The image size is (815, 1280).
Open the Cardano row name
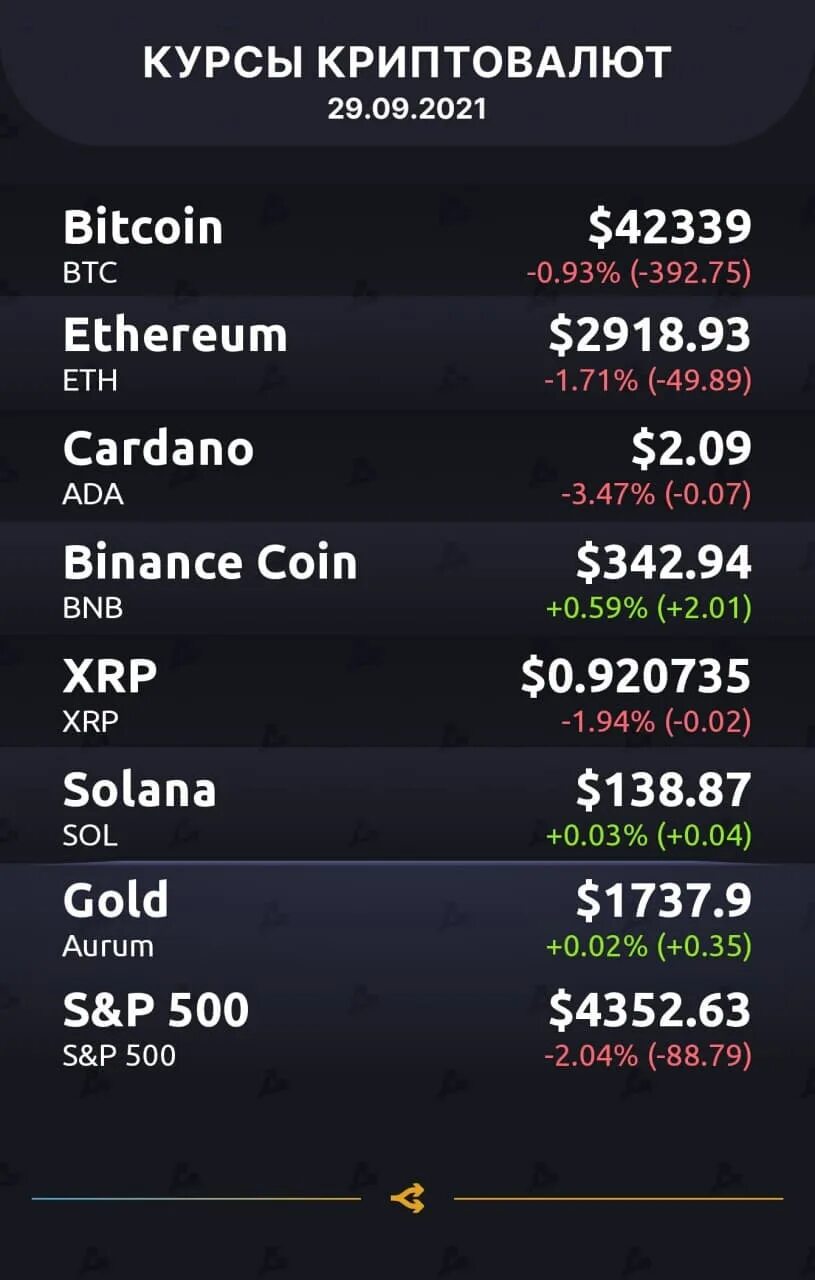pyautogui.click(x=158, y=447)
